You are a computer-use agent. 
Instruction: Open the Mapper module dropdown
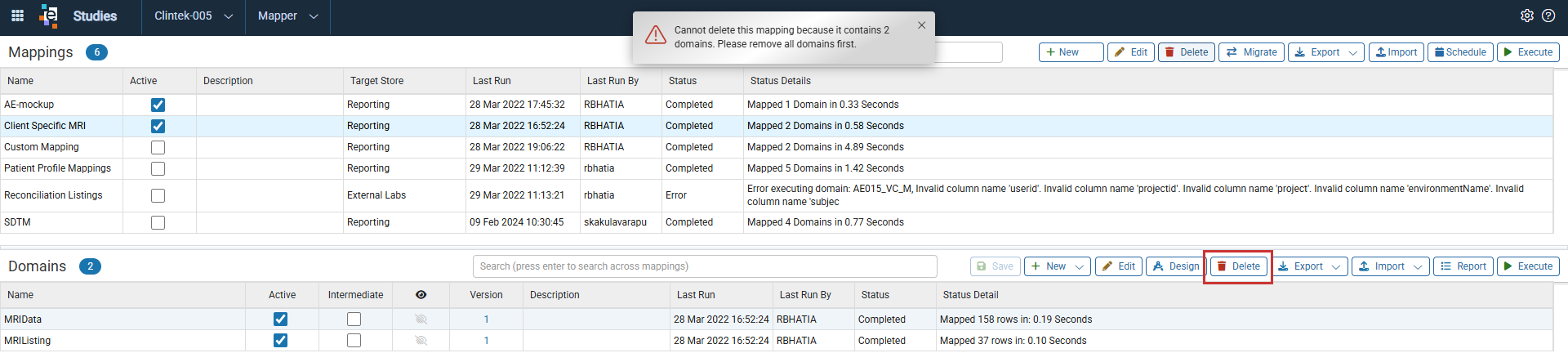pyautogui.click(x=287, y=16)
